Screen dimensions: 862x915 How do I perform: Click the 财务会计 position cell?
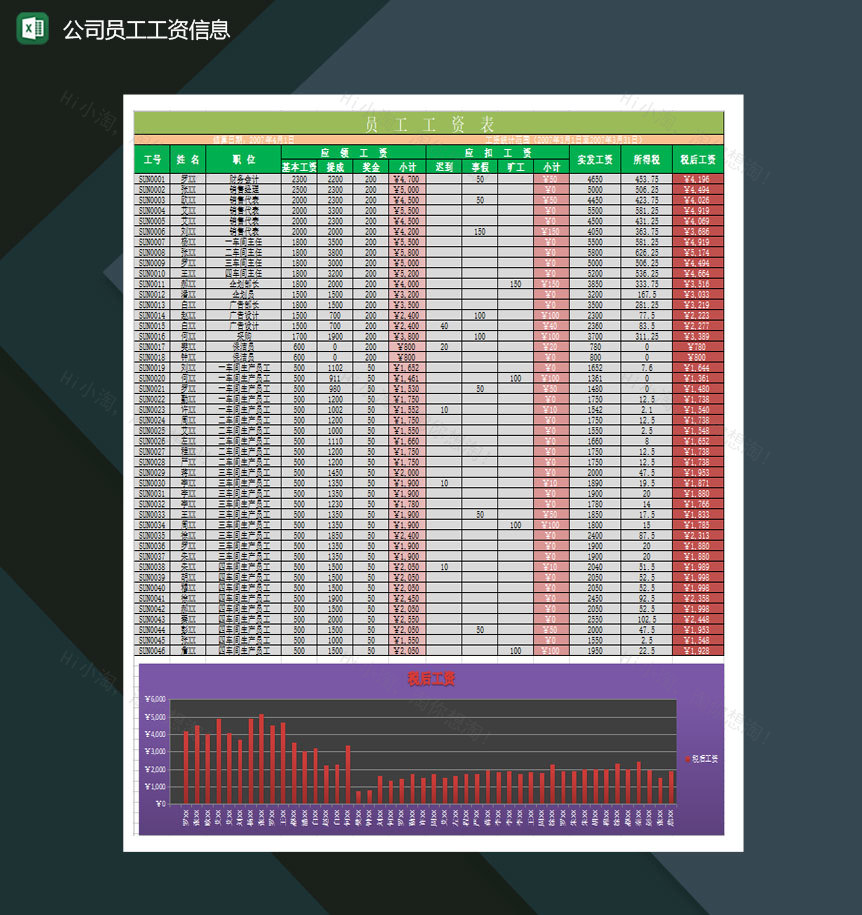click(243, 179)
